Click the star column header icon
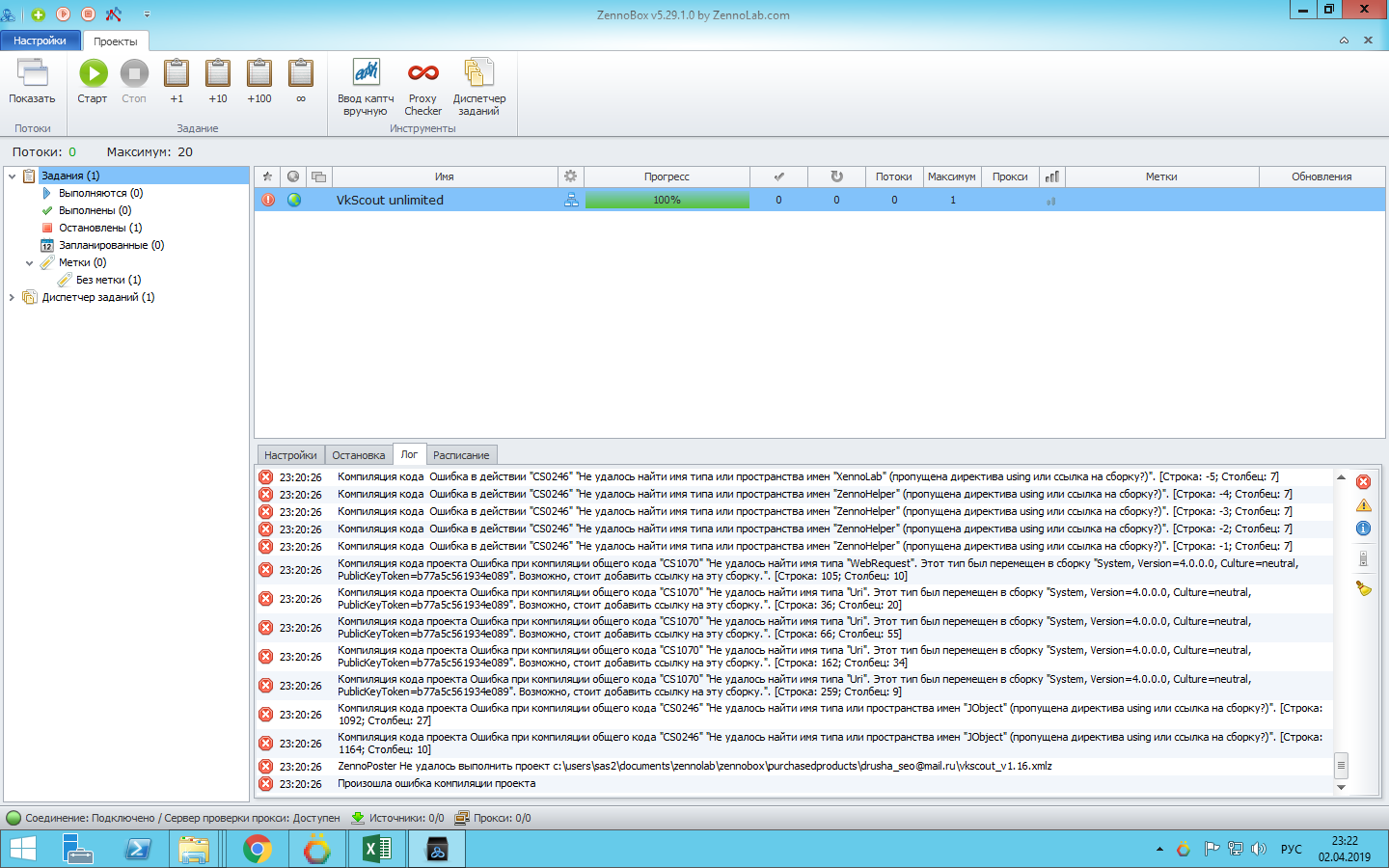 [267, 176]
